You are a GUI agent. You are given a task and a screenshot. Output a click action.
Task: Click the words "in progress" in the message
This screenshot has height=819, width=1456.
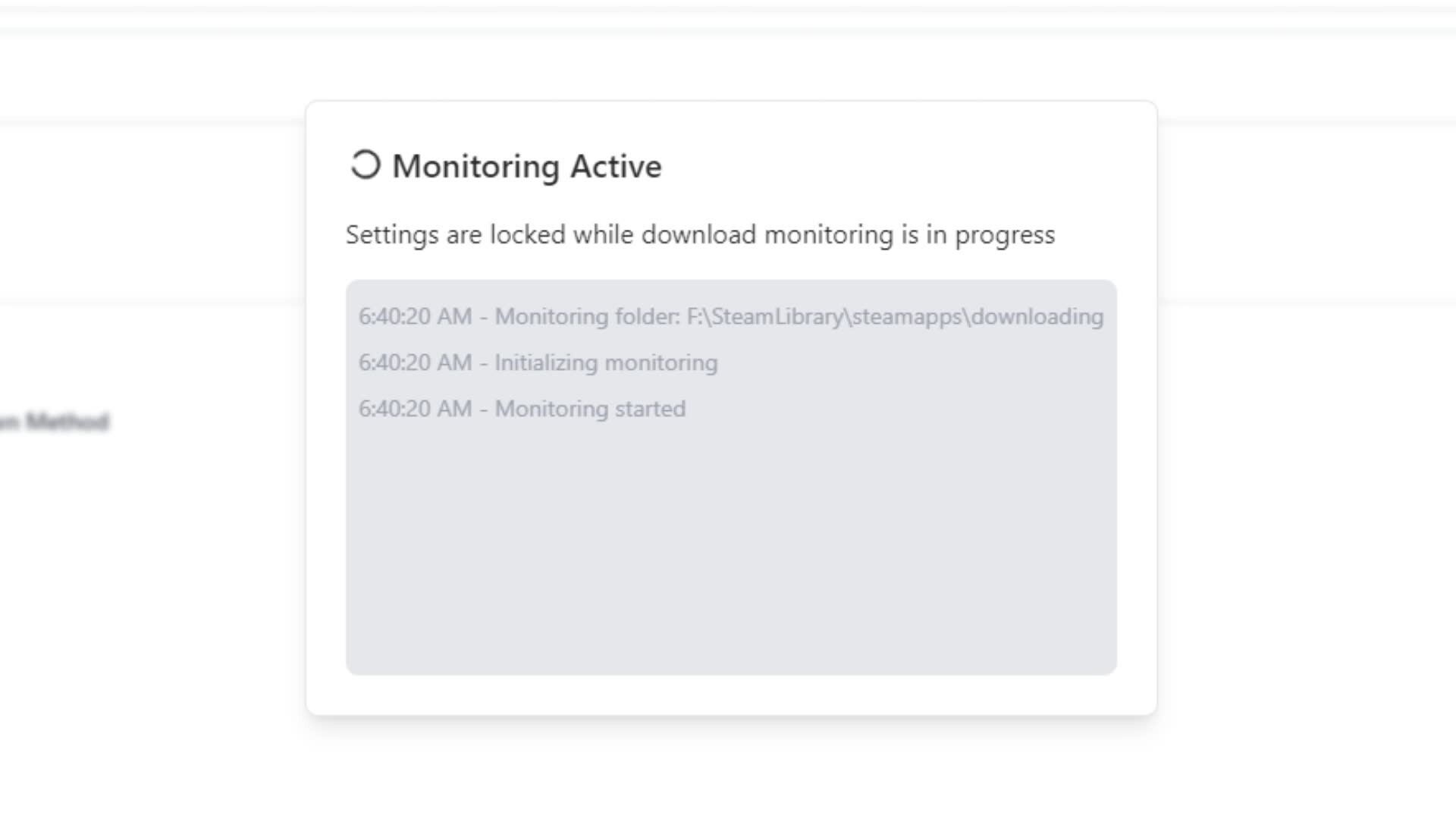[990, 235]
